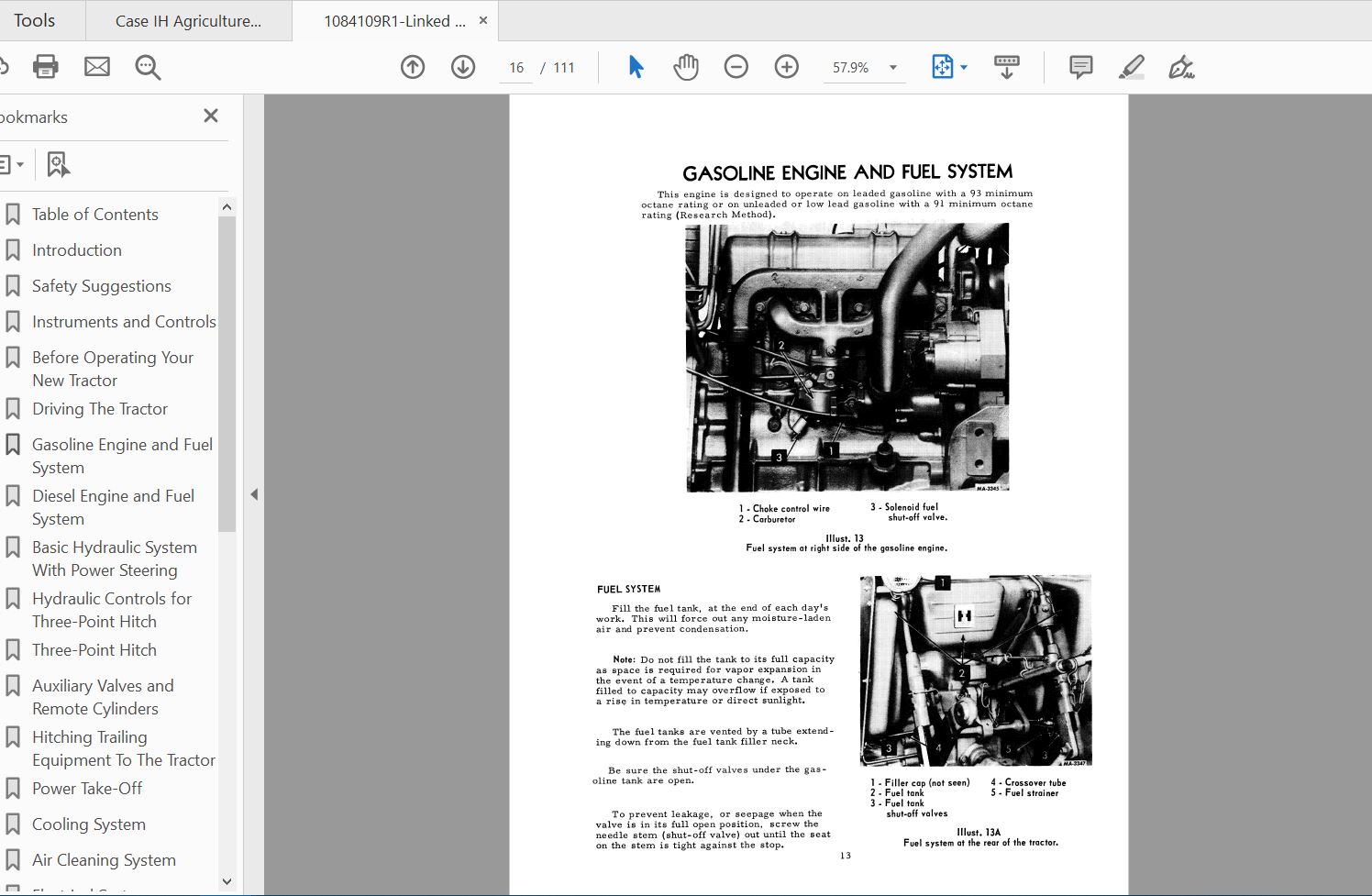
Task: Open the find text magnifier tool
Action: [x=148, y=67]
